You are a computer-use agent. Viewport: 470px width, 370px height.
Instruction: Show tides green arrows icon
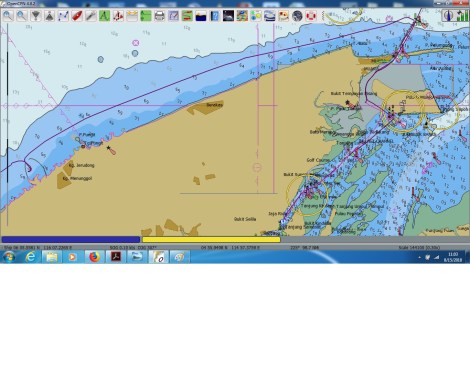[x=146, y=16]
